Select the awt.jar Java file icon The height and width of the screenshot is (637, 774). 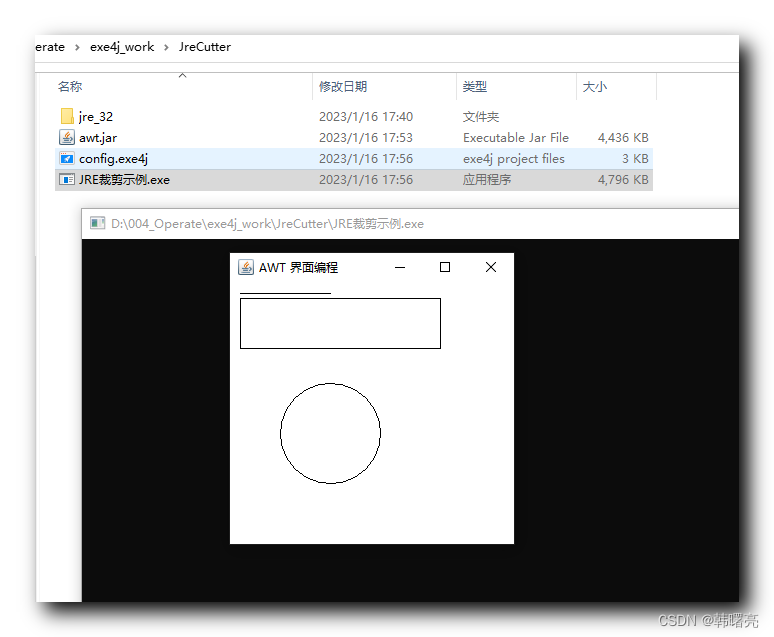(67, 137)
